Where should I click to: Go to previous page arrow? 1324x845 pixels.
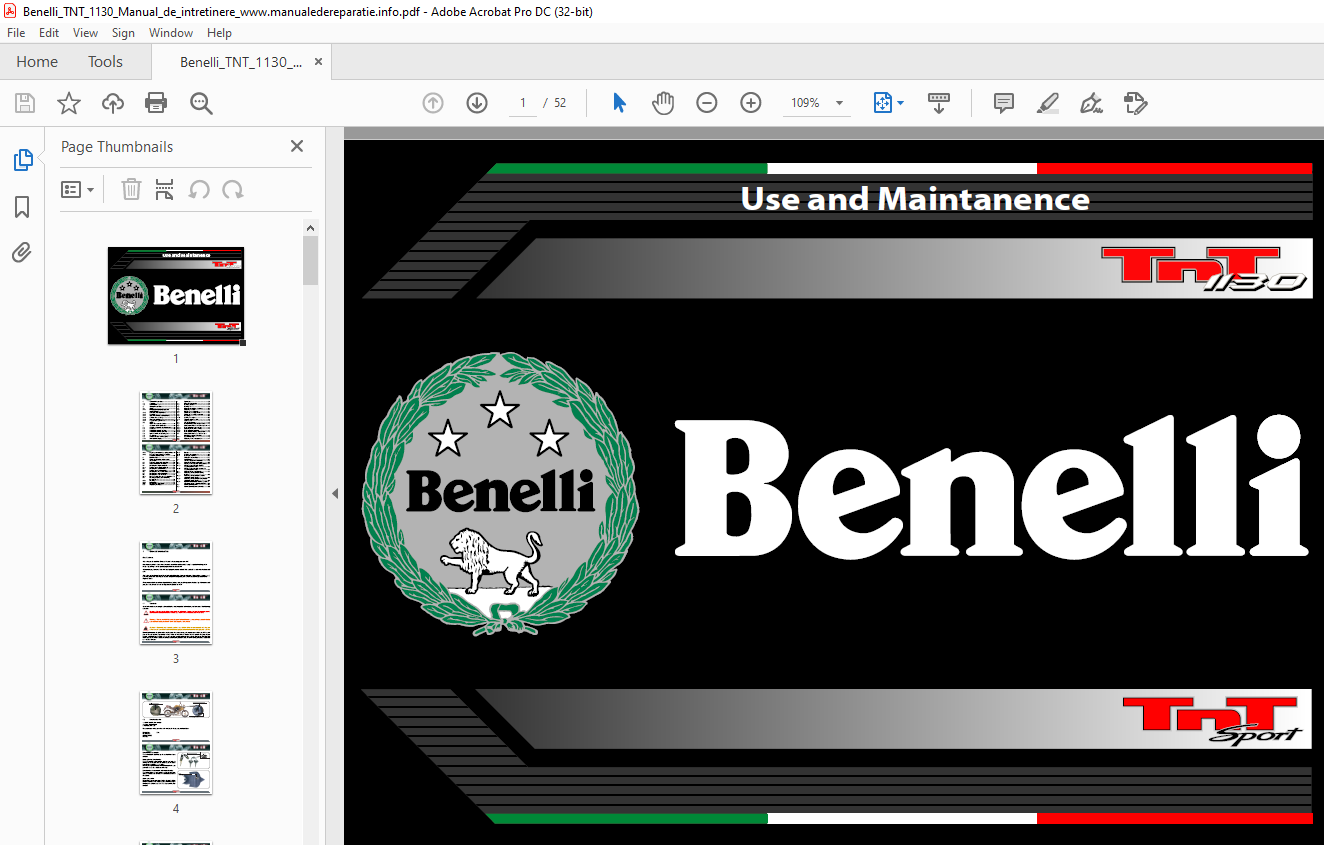pos(433,103)
